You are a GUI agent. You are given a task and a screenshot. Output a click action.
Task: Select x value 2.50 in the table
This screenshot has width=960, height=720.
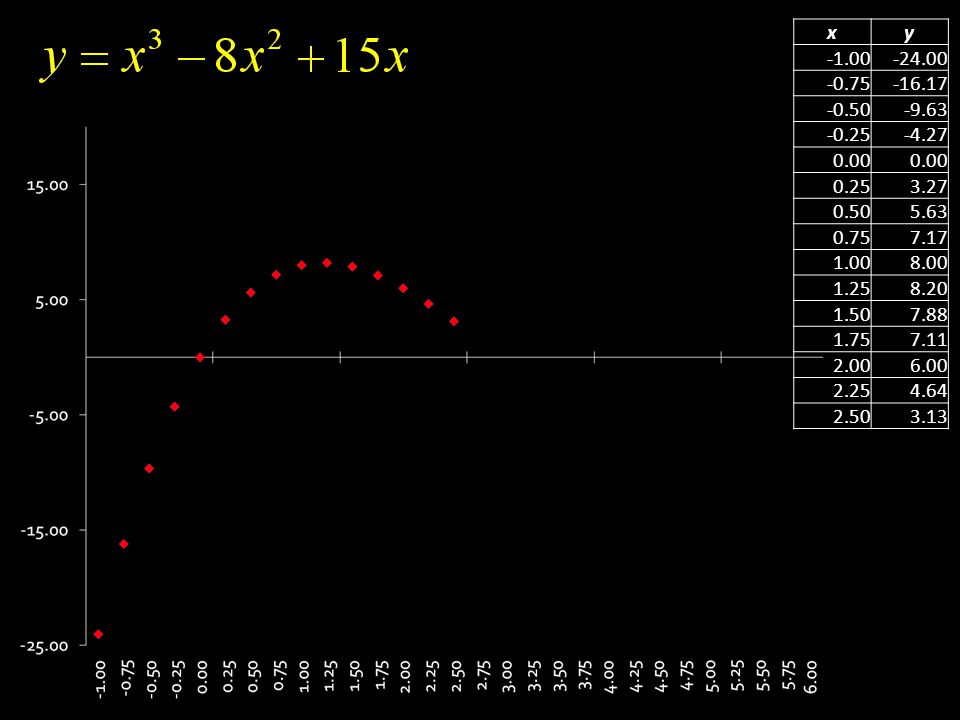(x=832, y=416)
